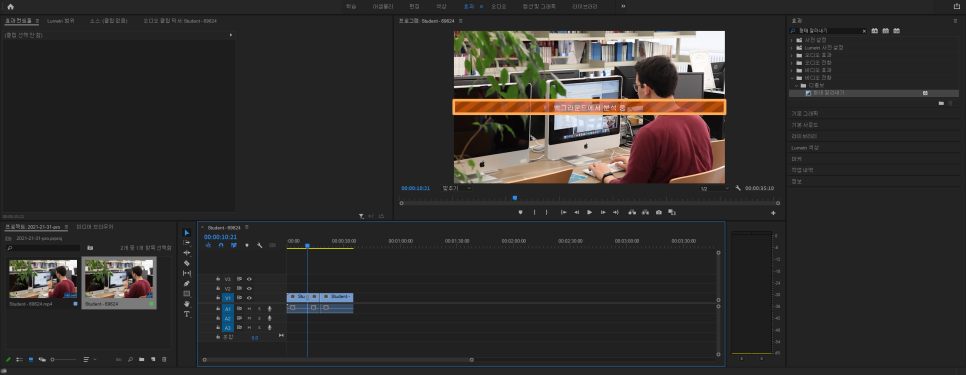The width and height of the screenshot is (966, 375).
Task: Click the Extract button
Action: click(645, 212)
